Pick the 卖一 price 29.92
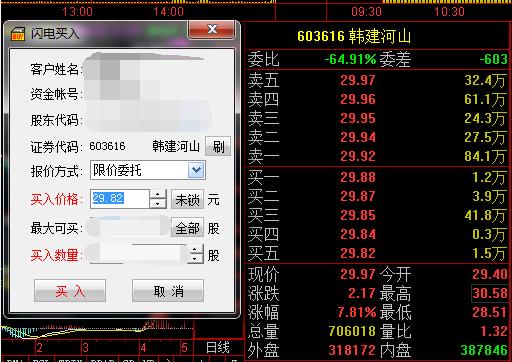 [x=358, y=156]
